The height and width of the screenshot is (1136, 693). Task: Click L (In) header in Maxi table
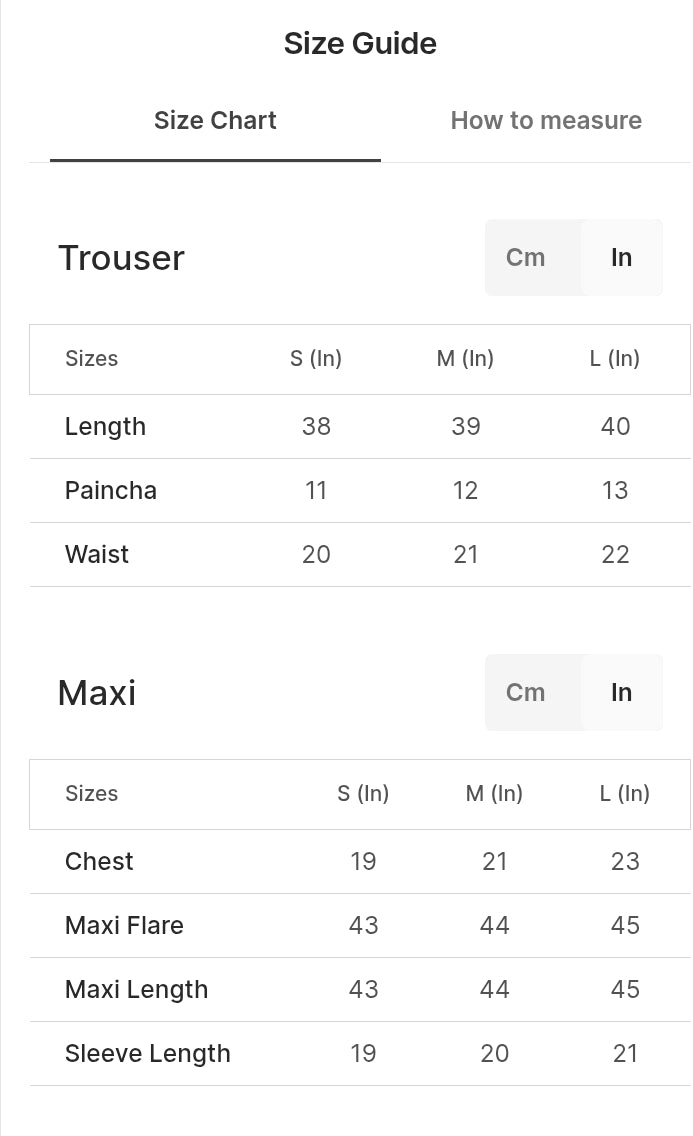(625, 794)
